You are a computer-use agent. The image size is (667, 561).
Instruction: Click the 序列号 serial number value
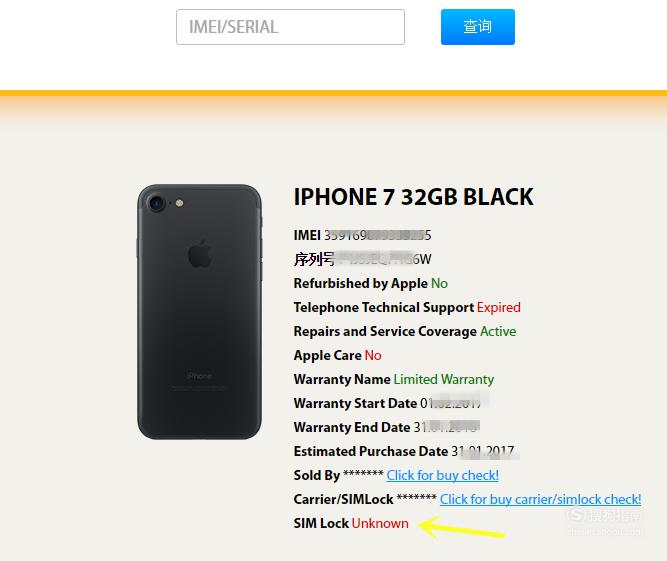click(383, 259)
